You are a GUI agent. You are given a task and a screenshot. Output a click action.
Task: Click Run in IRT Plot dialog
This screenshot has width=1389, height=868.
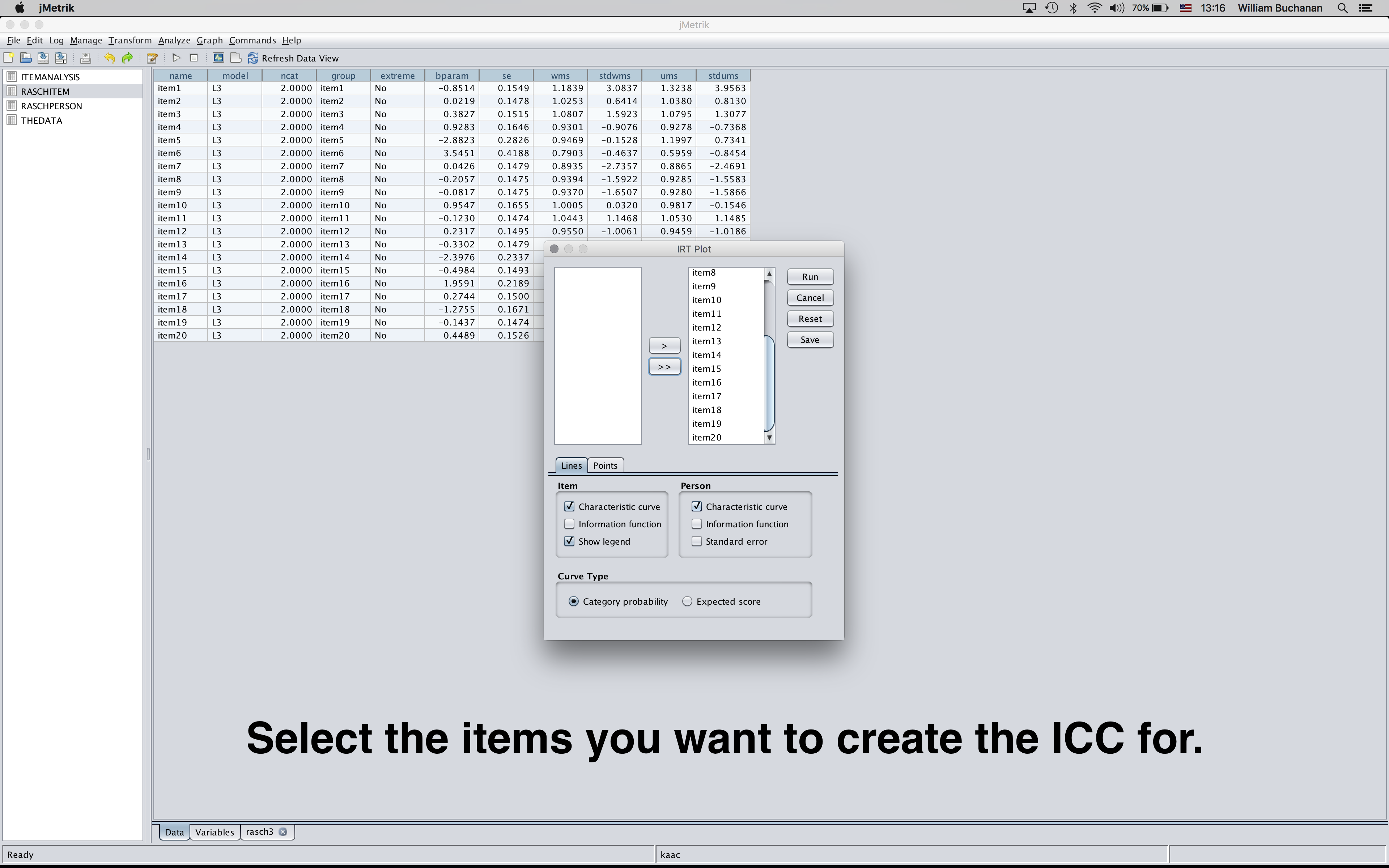point(810,277)
